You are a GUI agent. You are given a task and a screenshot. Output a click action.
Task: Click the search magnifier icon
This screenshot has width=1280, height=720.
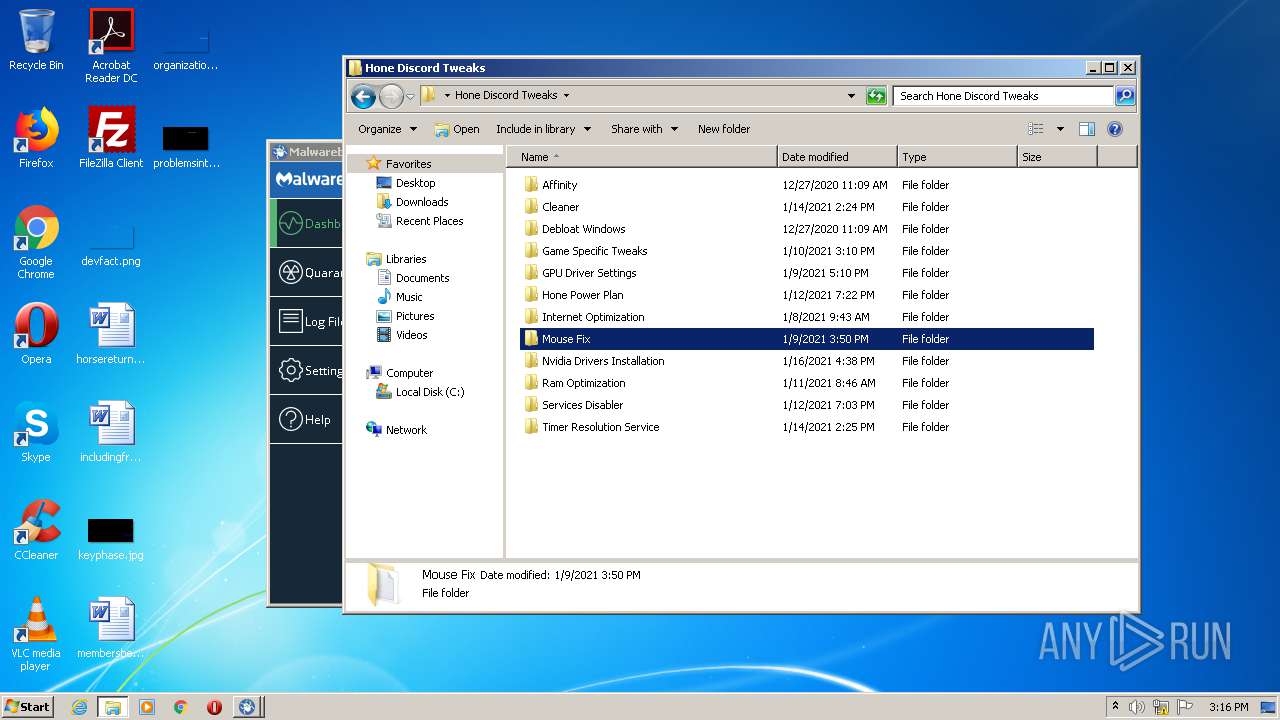tap(1124, 96)
